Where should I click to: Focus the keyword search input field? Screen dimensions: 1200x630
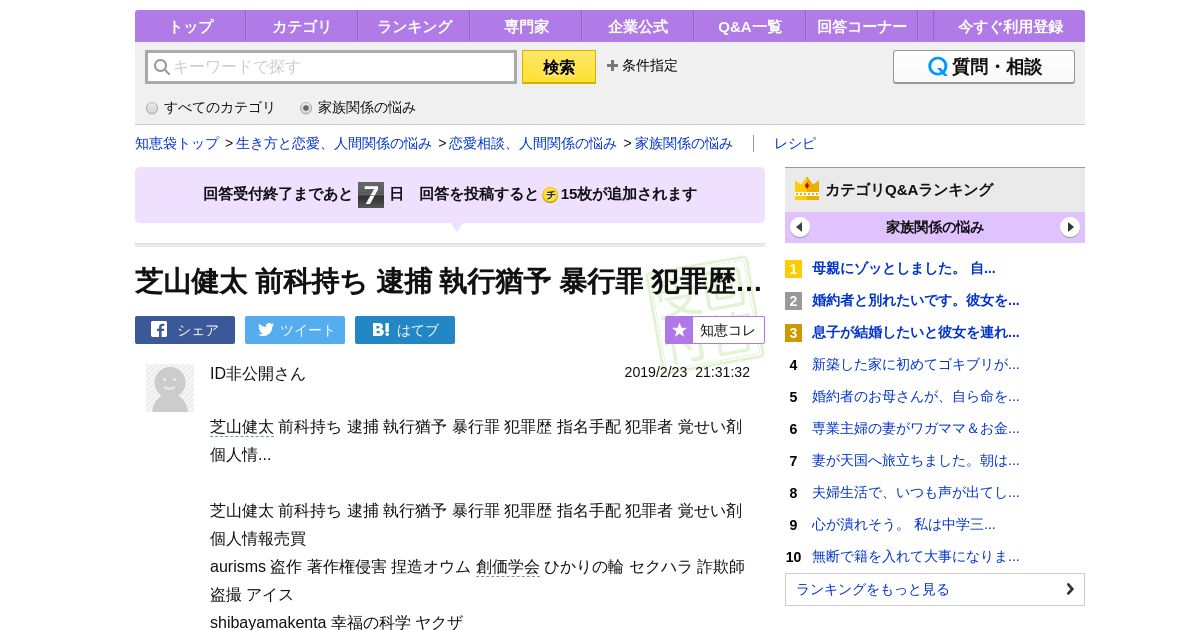(331, 67)
